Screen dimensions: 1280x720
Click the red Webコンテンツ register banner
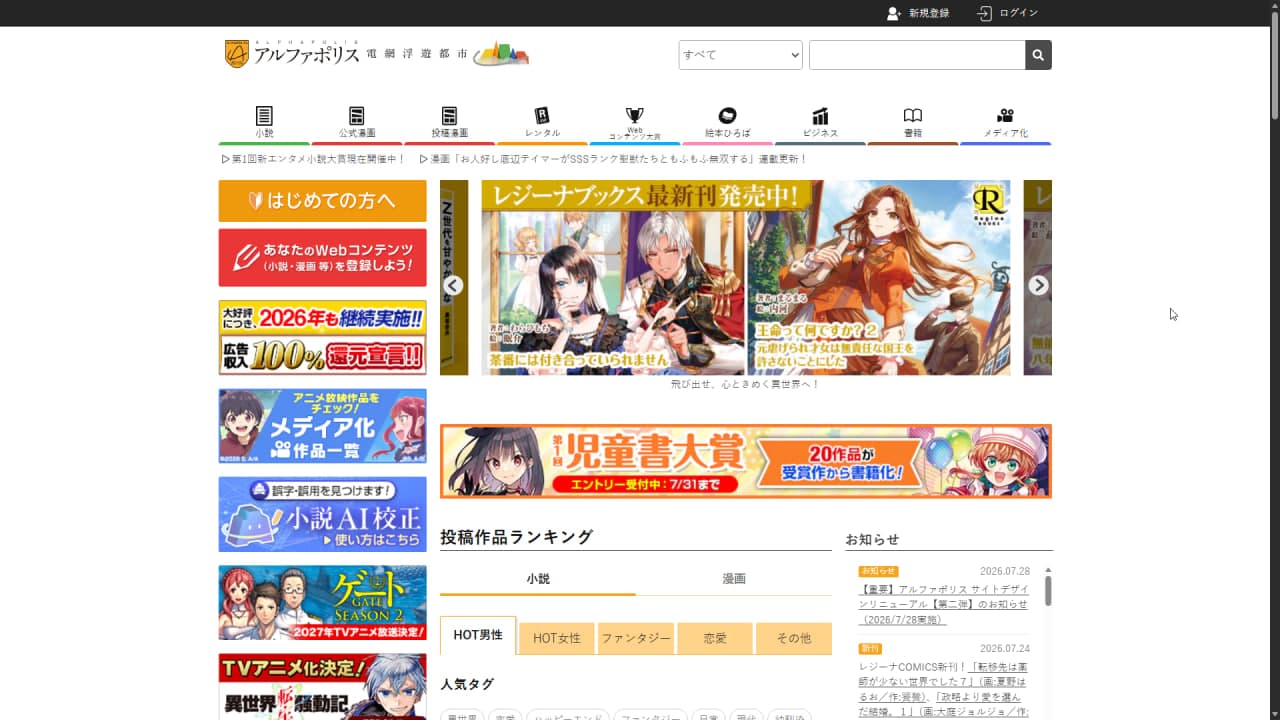pyautogui.click(x=323, y=258)
